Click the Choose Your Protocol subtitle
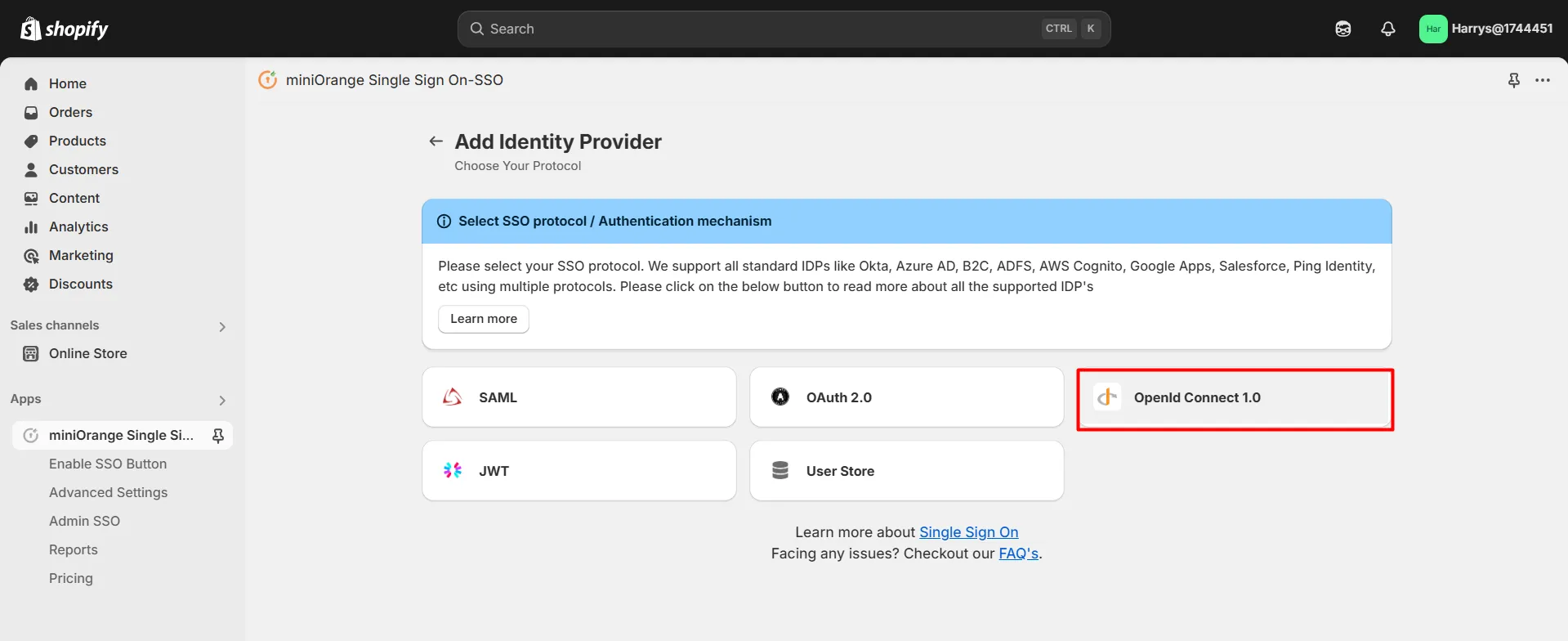This screenshot has height=641, width=1568. [518, 166]
